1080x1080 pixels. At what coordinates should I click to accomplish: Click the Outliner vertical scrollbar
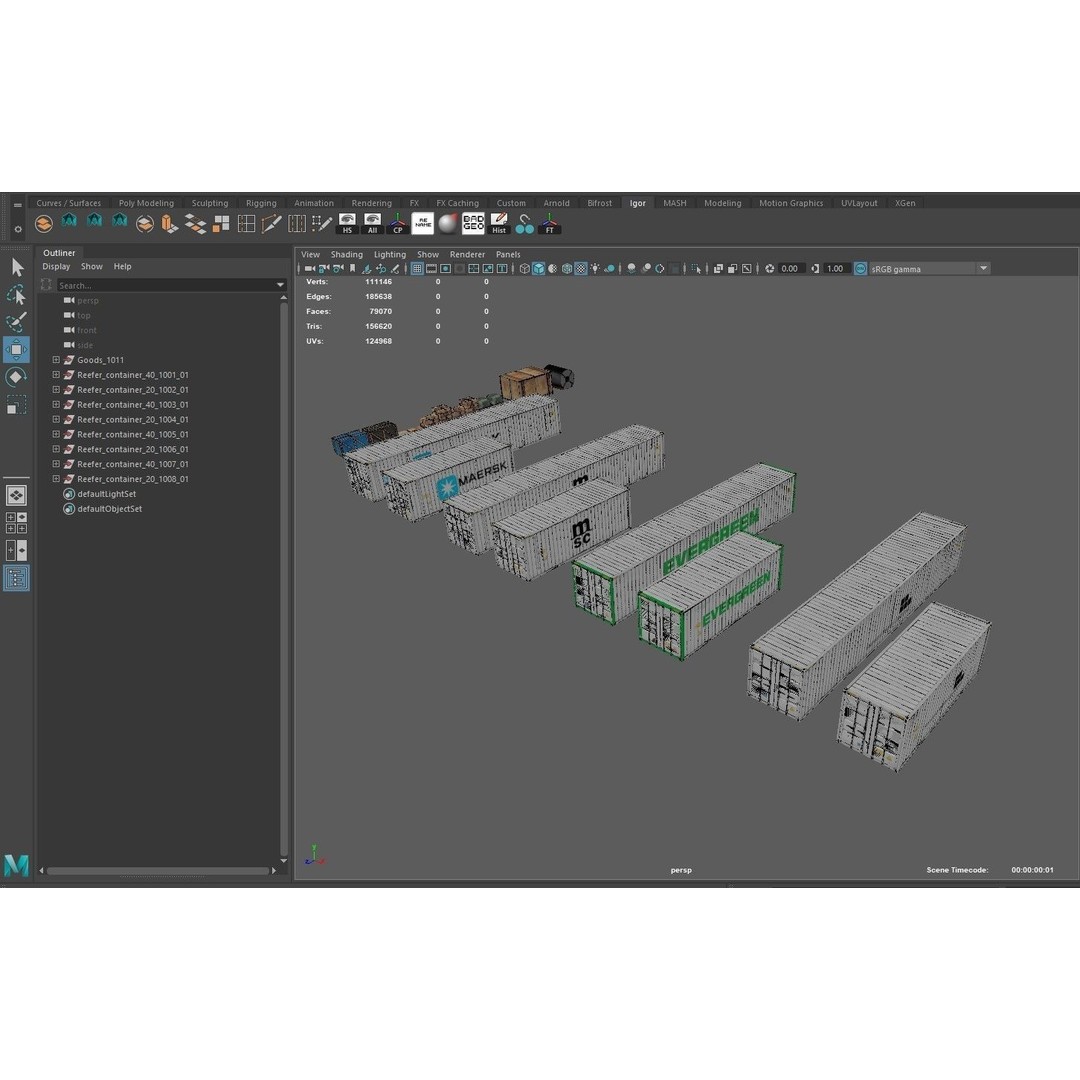coord(284,579)
